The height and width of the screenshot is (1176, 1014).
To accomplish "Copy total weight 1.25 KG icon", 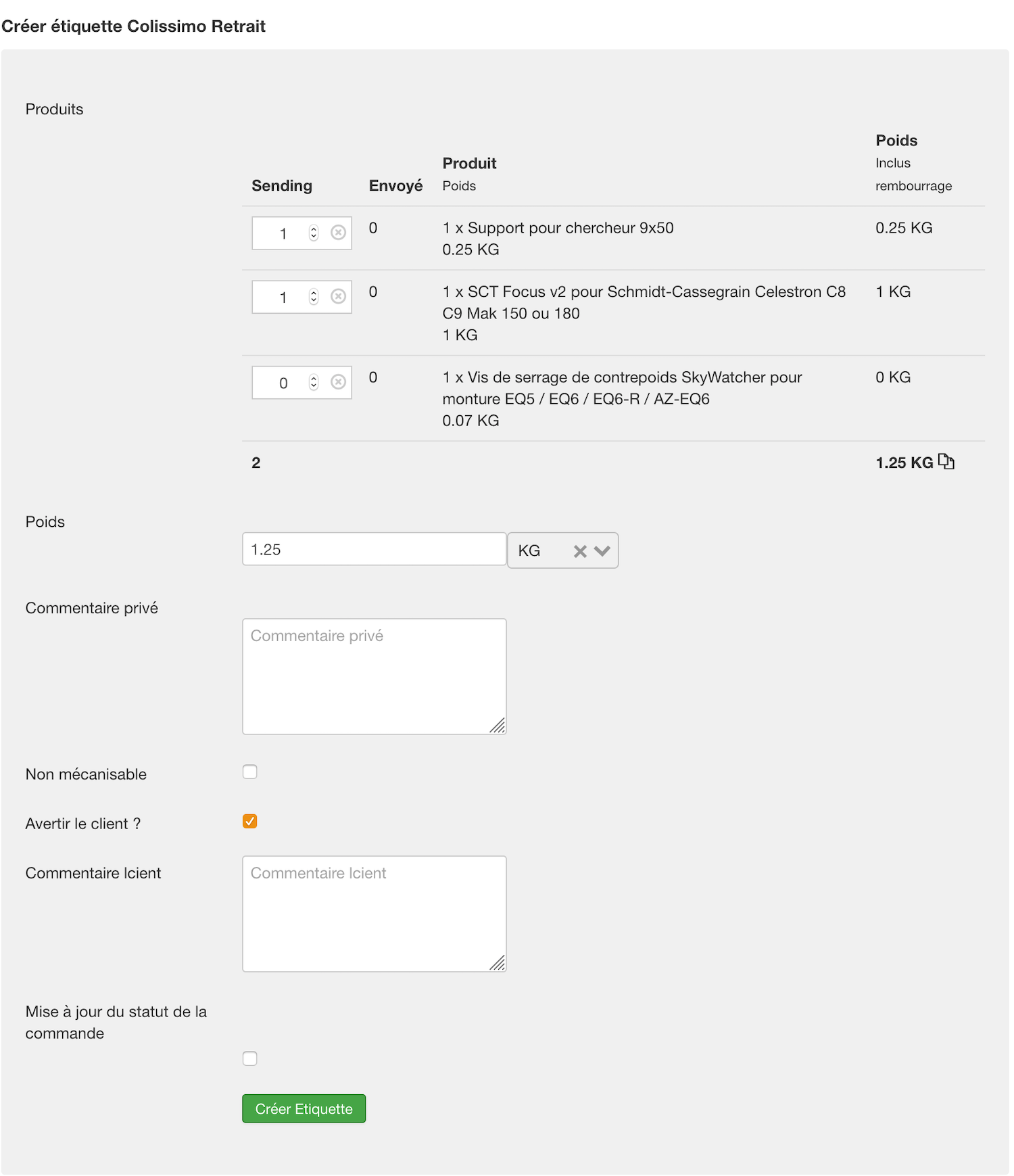I will [946, 462].
